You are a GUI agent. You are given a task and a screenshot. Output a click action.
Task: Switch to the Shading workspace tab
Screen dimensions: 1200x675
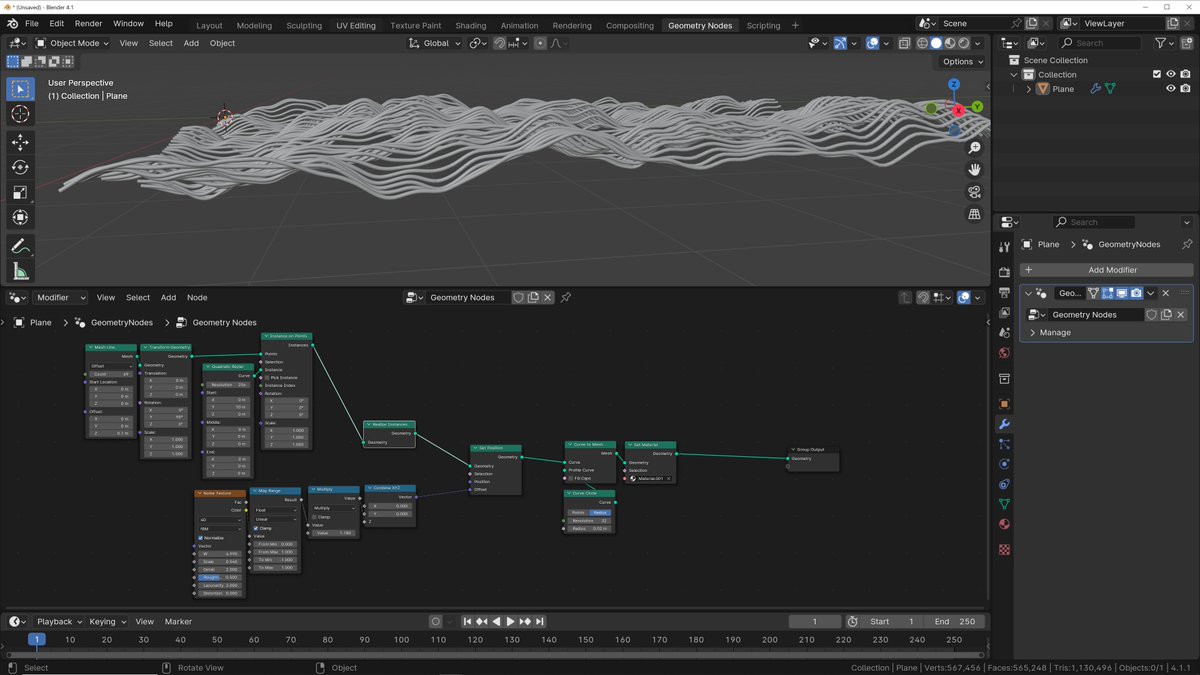[470, 25]
